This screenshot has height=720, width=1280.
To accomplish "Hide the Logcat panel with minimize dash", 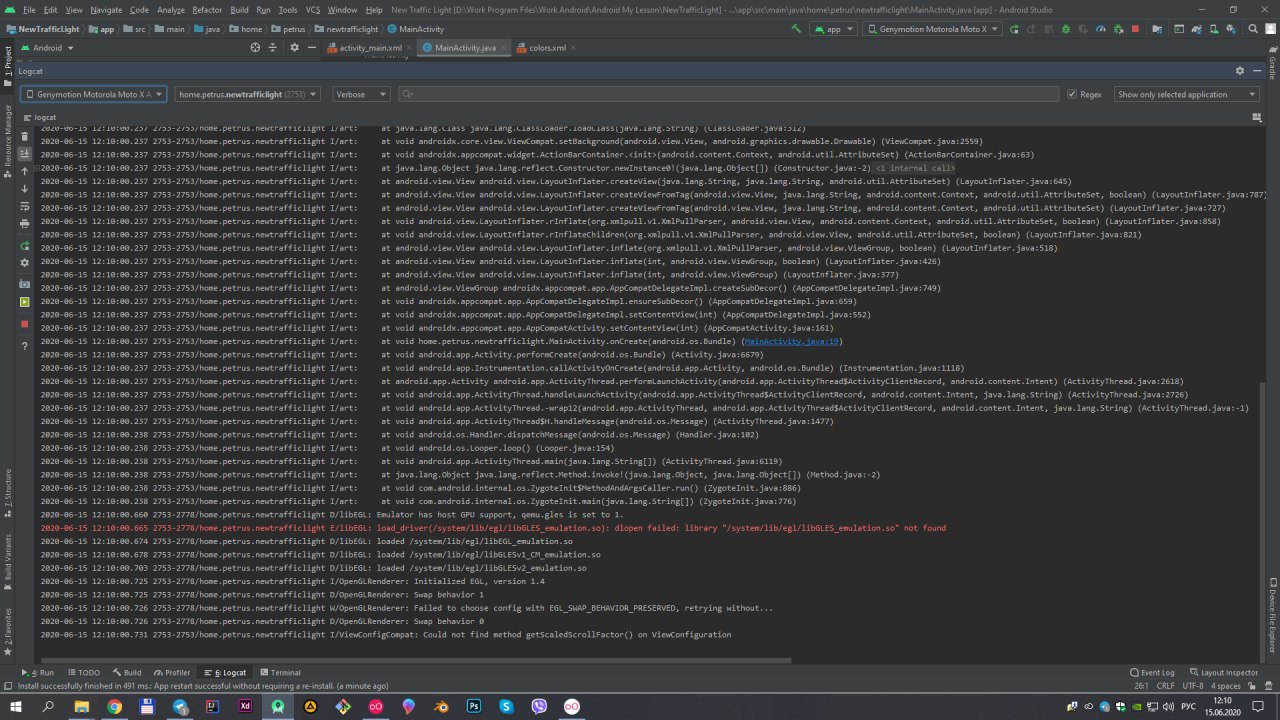I will (1258, 71).
